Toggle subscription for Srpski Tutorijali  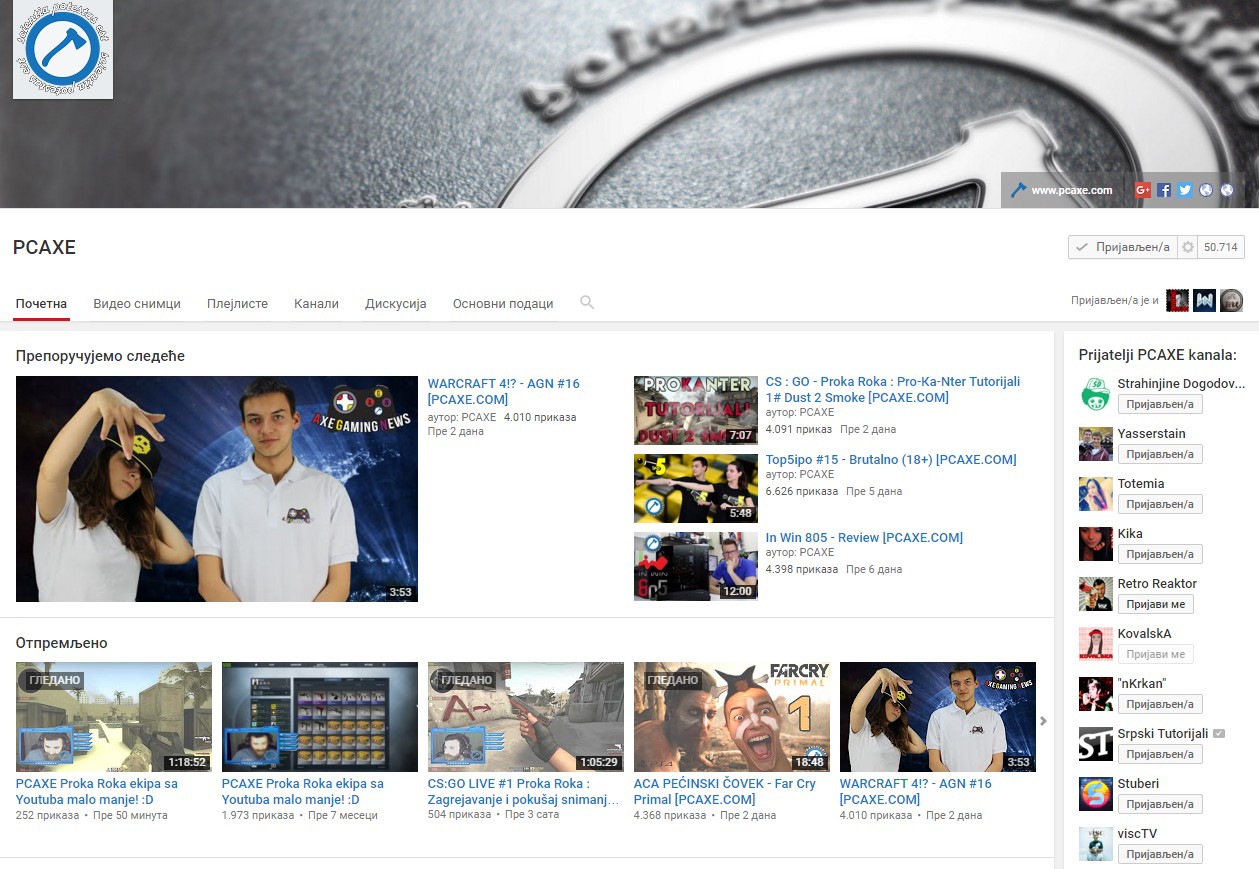click(x=1160, y=754)
